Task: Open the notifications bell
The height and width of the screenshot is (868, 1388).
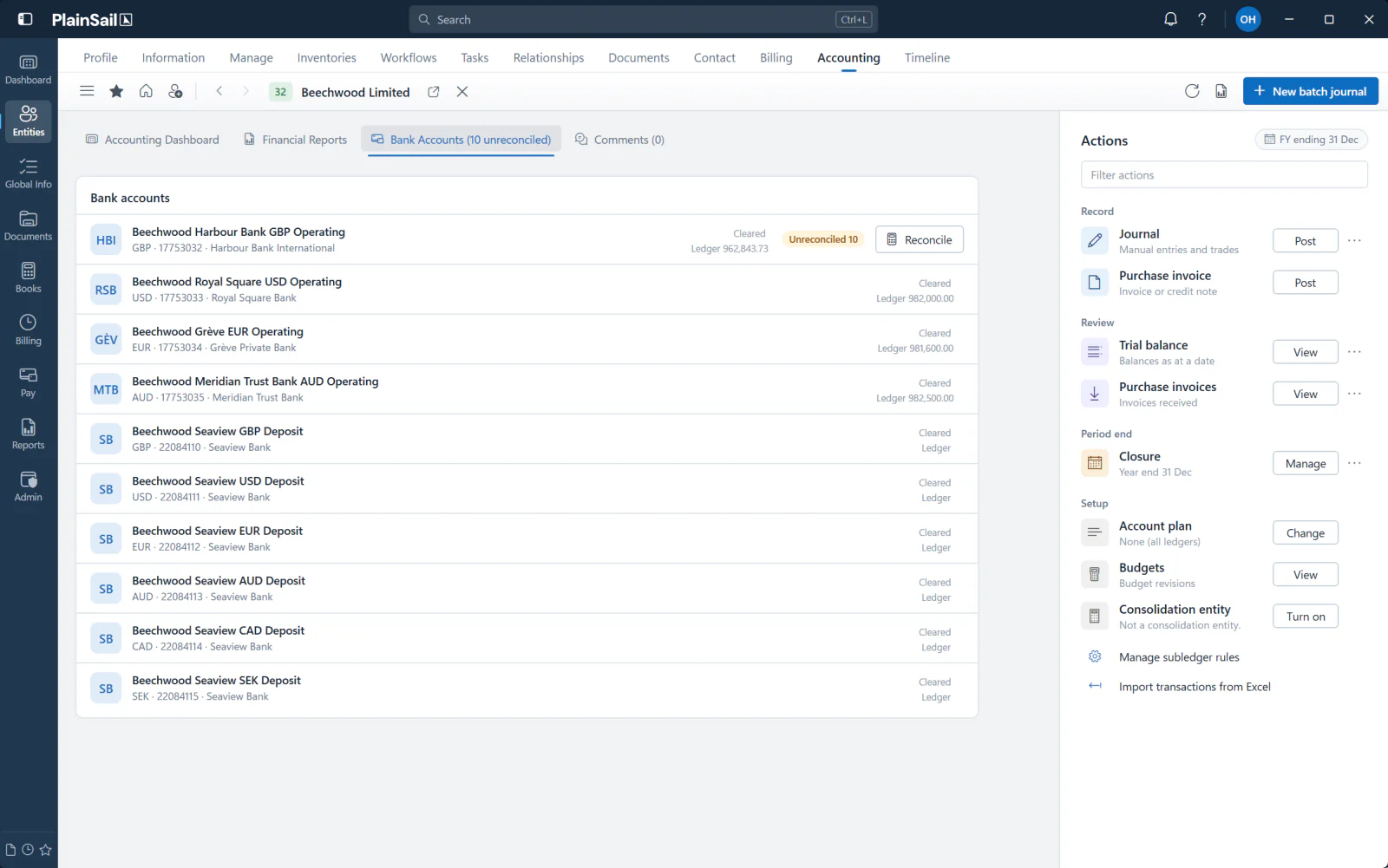Action: [1170, 19]
